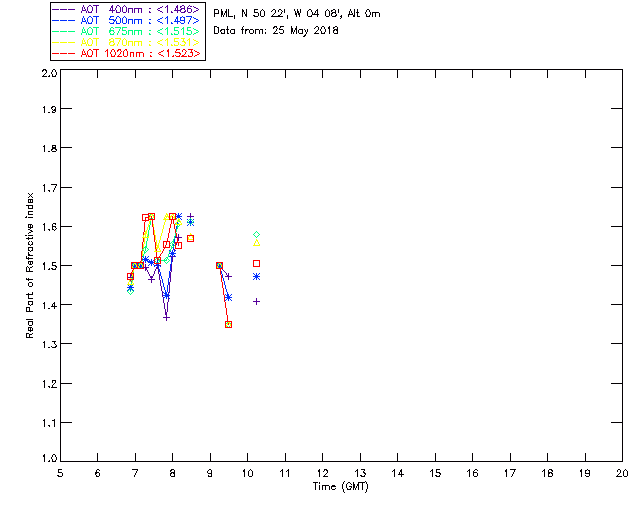This screenshot has height=512, width=640.
Task: Click y-axis tick label 1.5
Action: pyautogui.click(x=49, y=266)
